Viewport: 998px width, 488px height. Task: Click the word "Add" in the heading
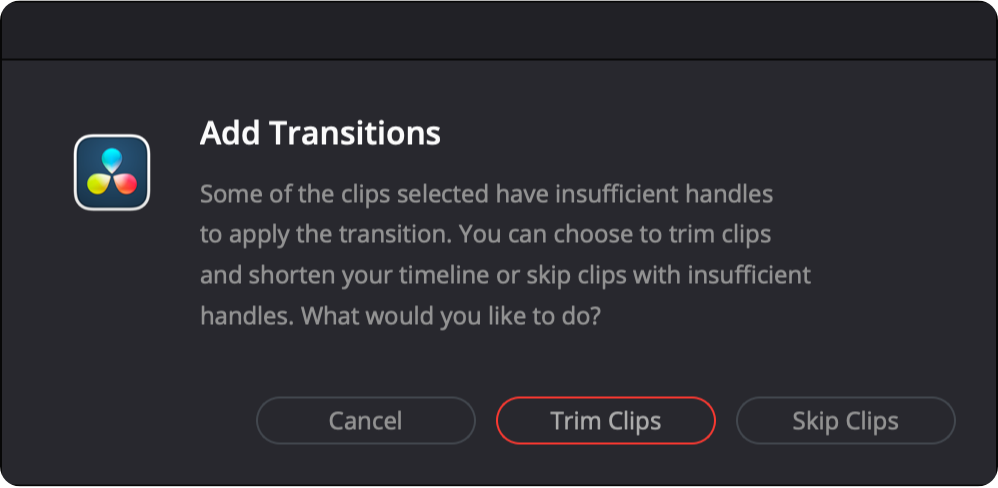point(227,133)
